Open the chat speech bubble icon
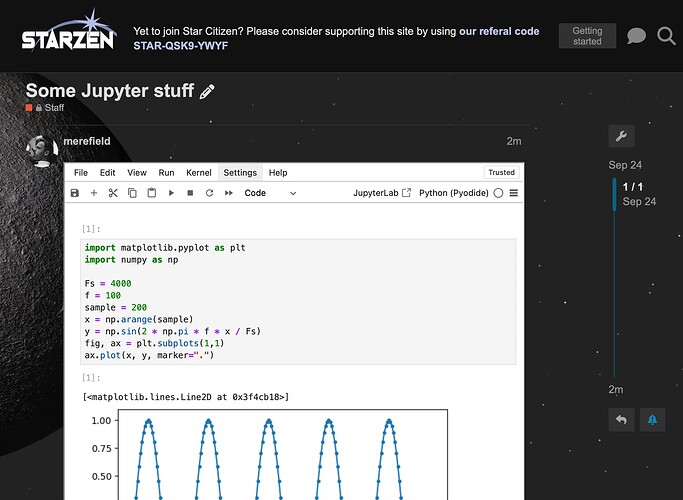 click(636, 36)
